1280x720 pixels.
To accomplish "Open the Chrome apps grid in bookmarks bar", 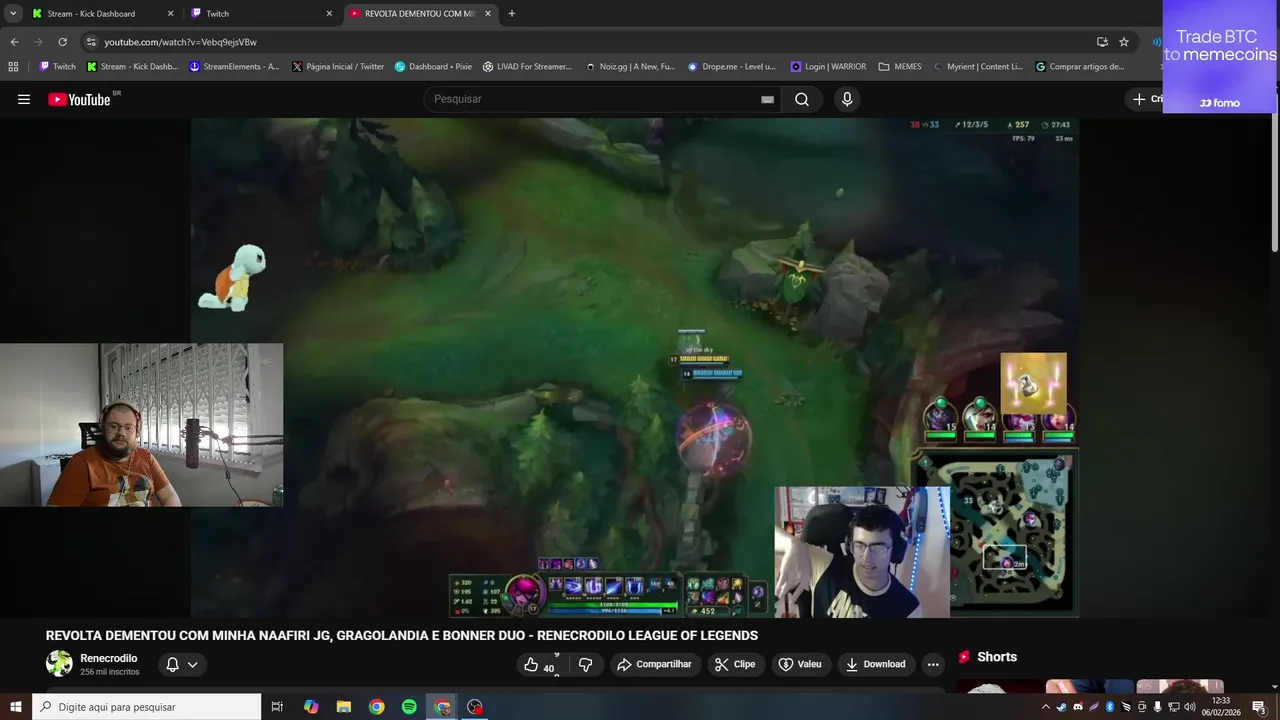I will 13,67.
